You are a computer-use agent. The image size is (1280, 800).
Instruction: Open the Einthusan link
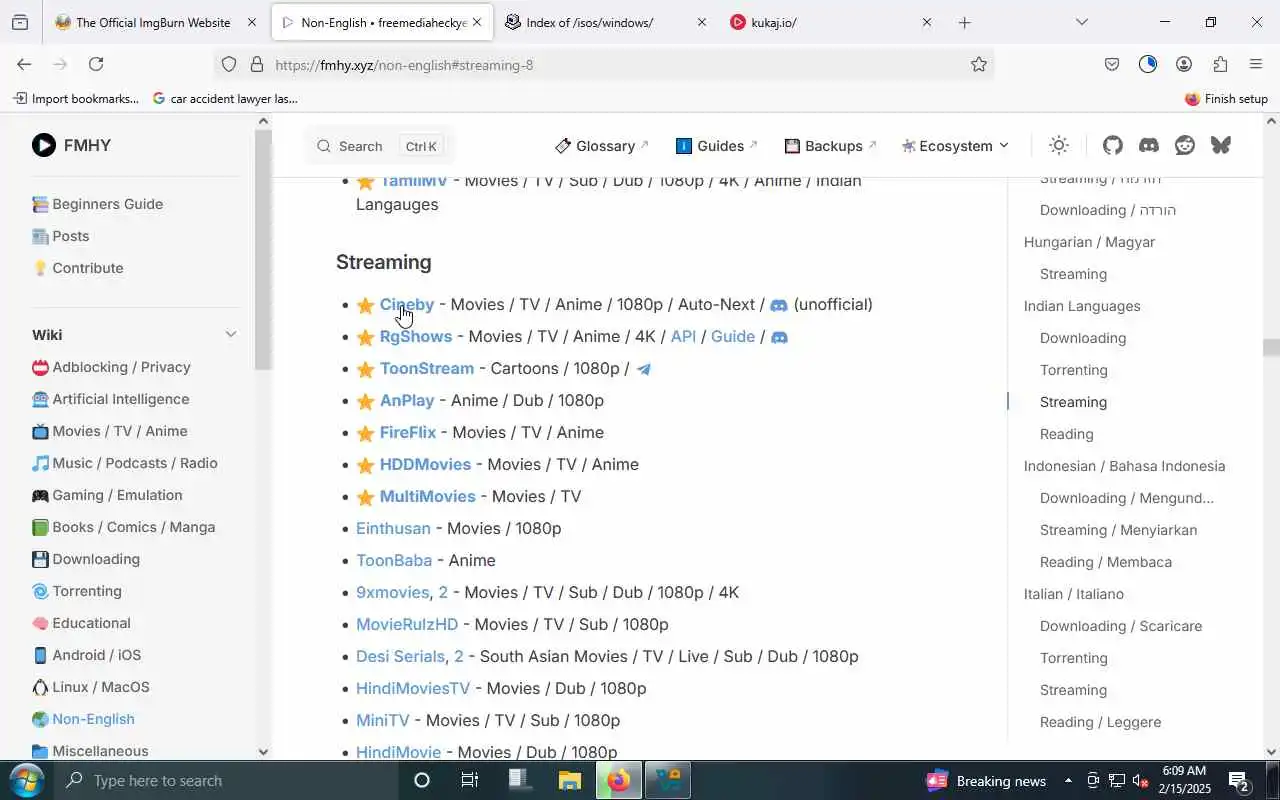click(393, 529)
